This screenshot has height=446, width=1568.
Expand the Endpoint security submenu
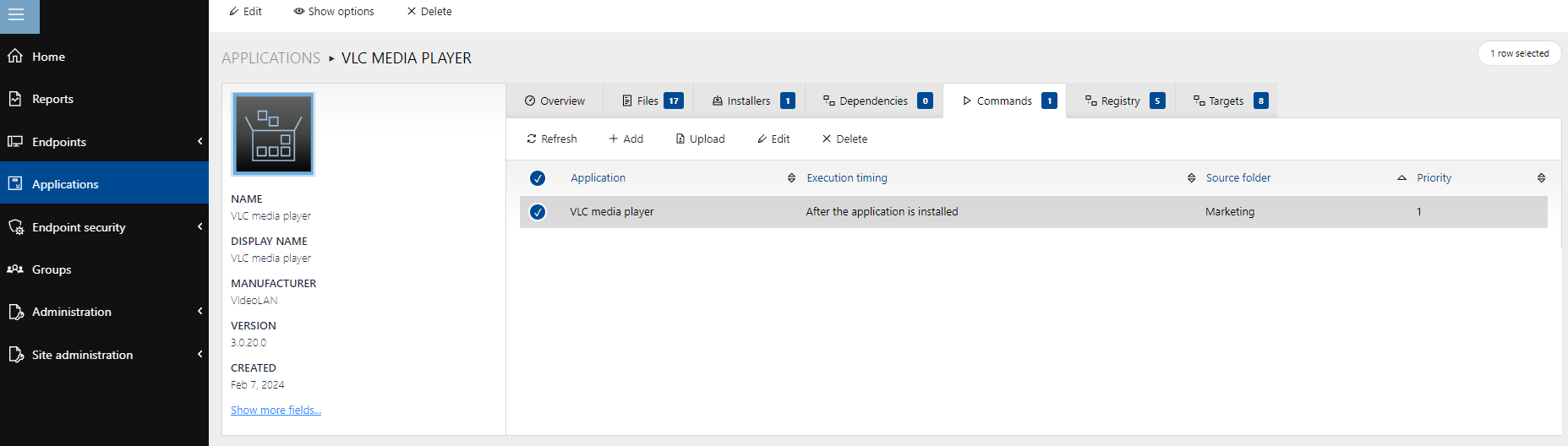(x=199, y=227)
